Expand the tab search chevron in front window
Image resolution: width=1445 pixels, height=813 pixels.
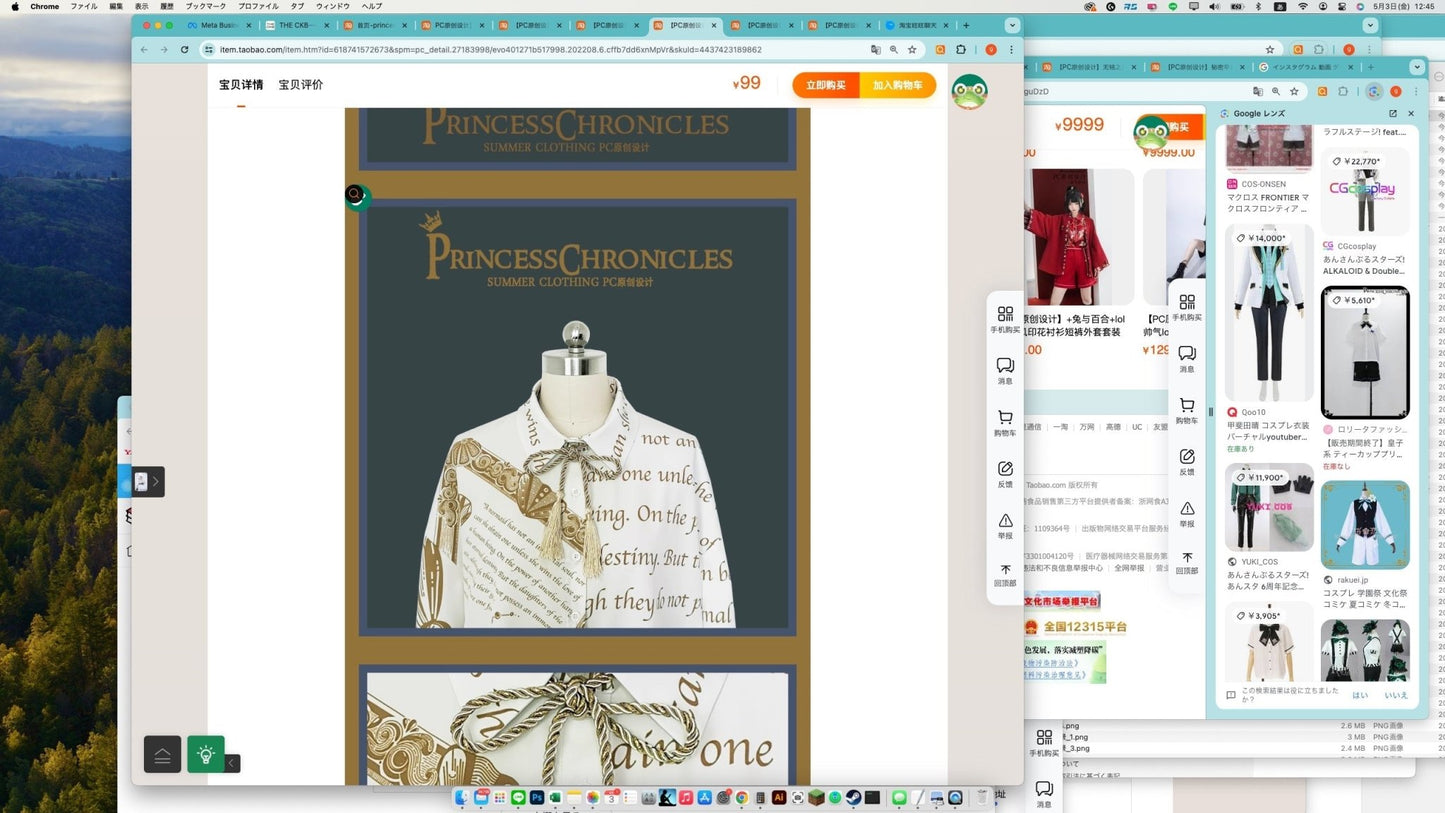[x=1011, y=25]
